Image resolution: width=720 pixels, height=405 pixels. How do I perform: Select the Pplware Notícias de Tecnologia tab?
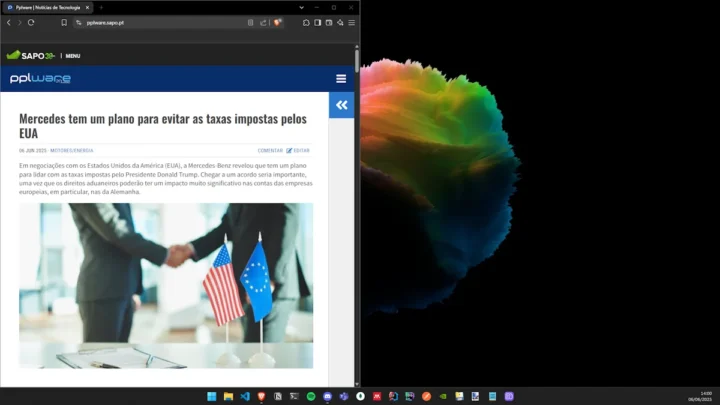[45, 7]
